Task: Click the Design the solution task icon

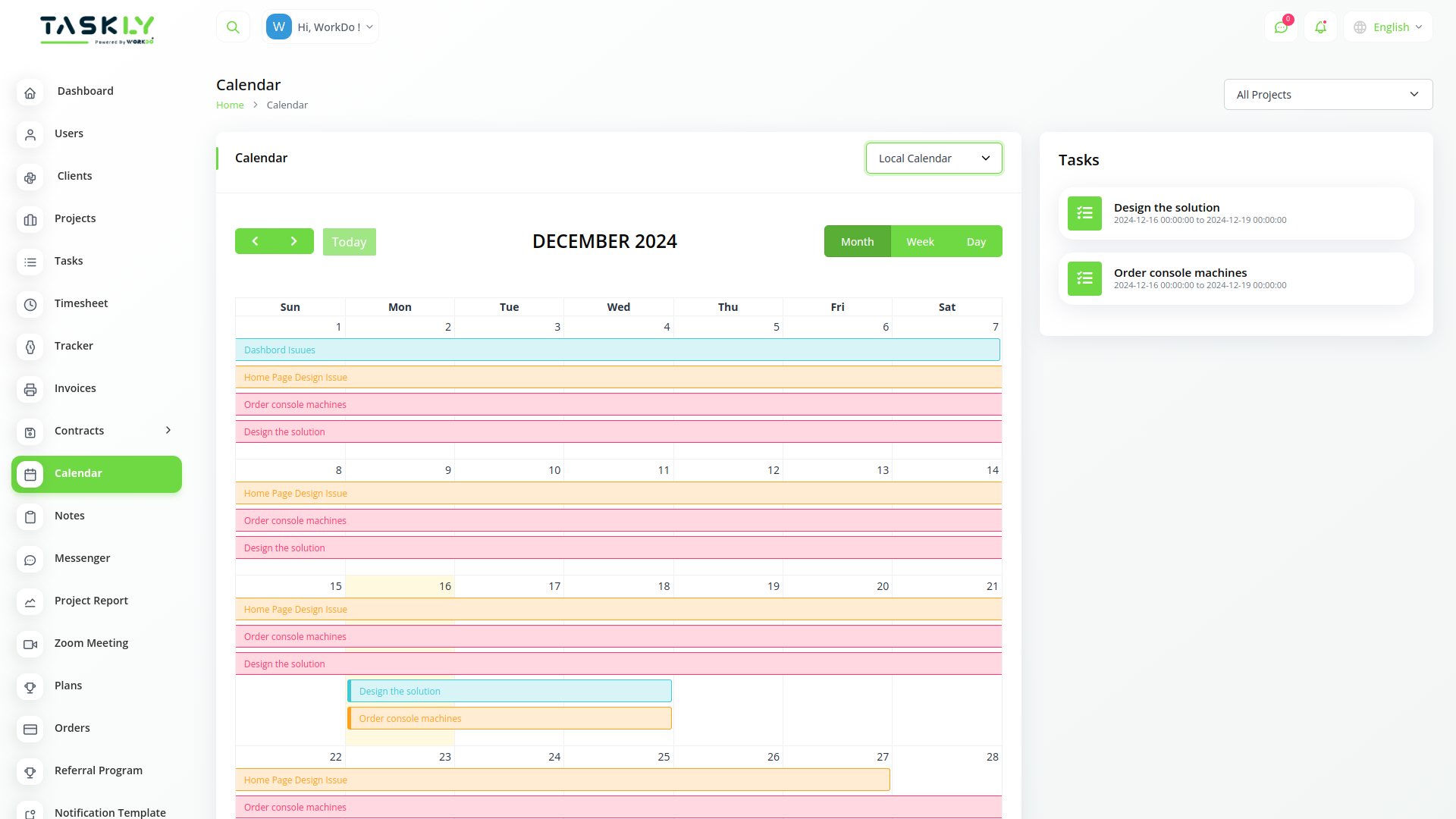Action: click(x=1084, y=214)
